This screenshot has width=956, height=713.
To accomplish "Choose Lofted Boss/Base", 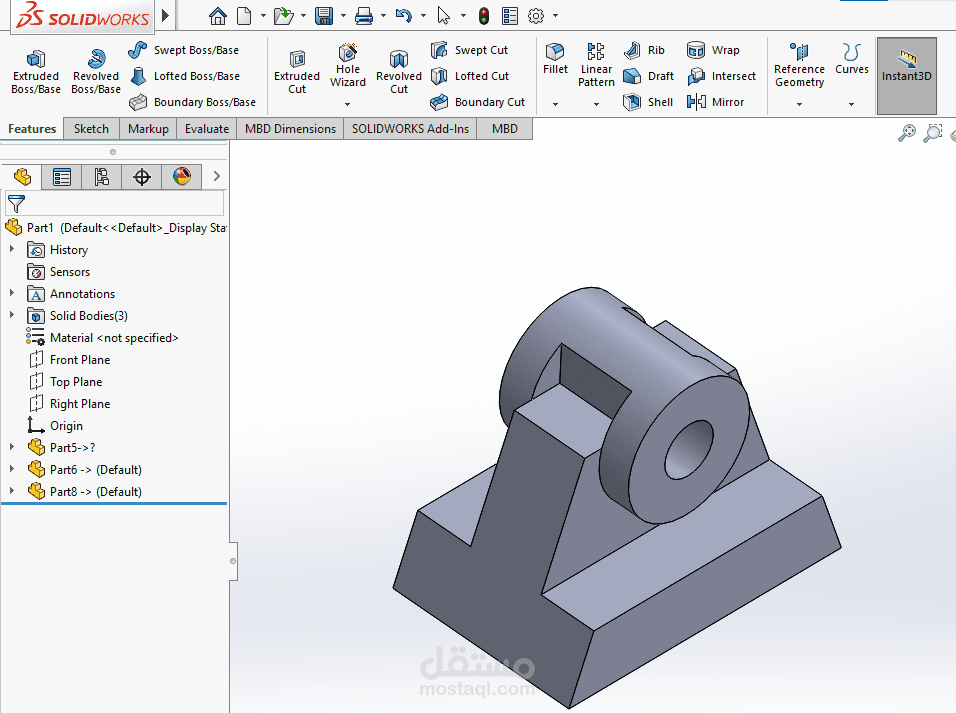I will [184, 76].
